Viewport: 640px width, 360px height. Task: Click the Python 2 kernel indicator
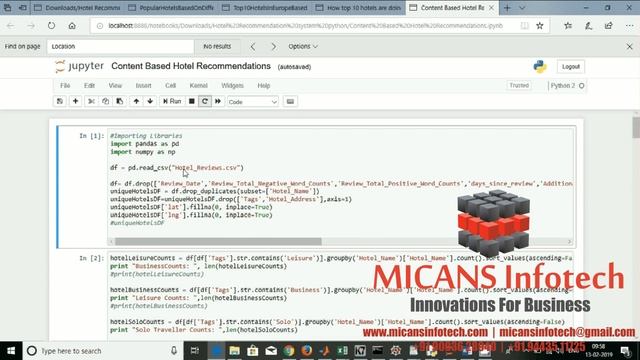pyautogui.click(x=567, y=86)
